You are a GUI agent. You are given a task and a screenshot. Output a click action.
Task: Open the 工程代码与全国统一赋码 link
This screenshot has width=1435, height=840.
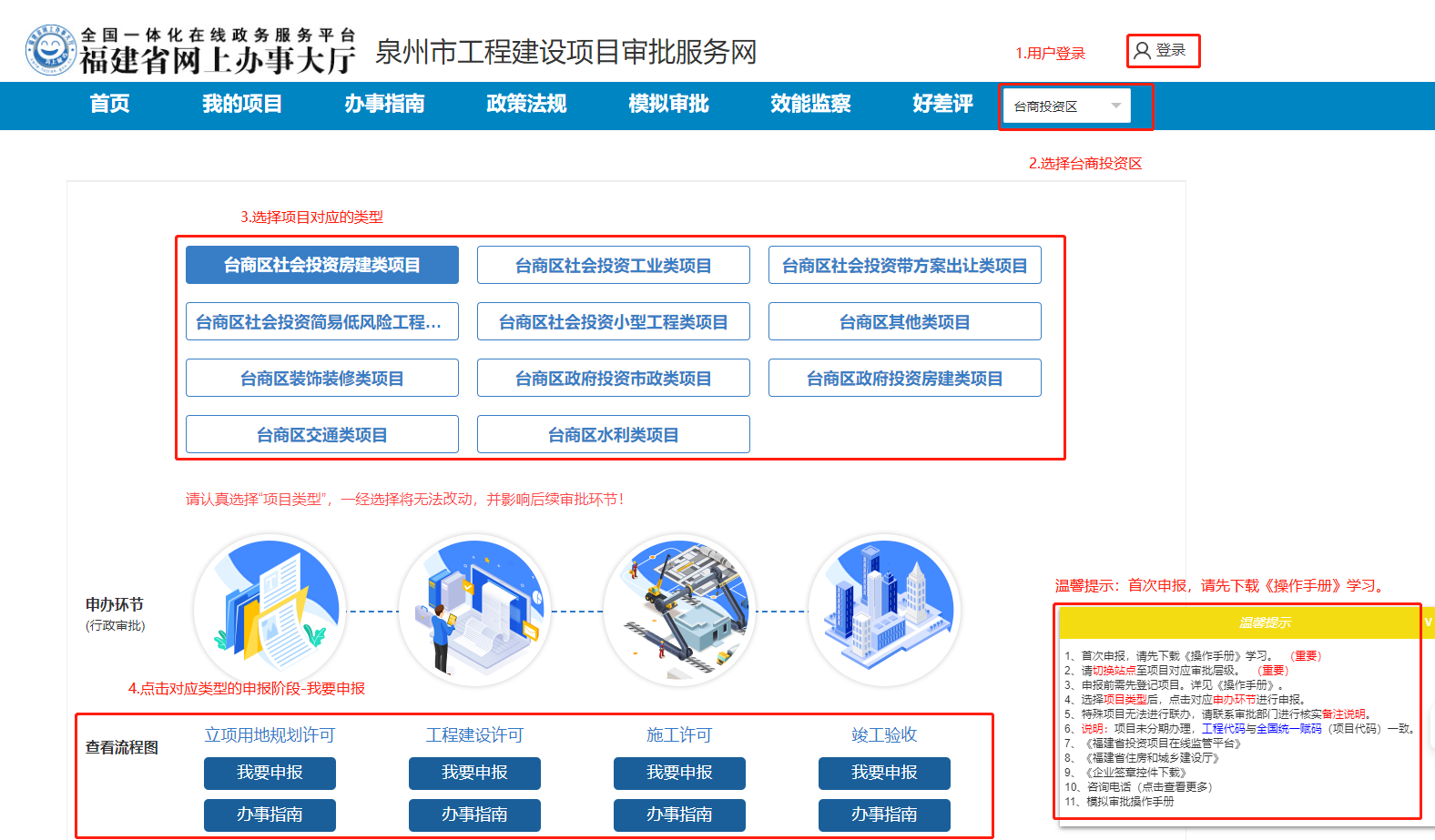(1261, 729)
